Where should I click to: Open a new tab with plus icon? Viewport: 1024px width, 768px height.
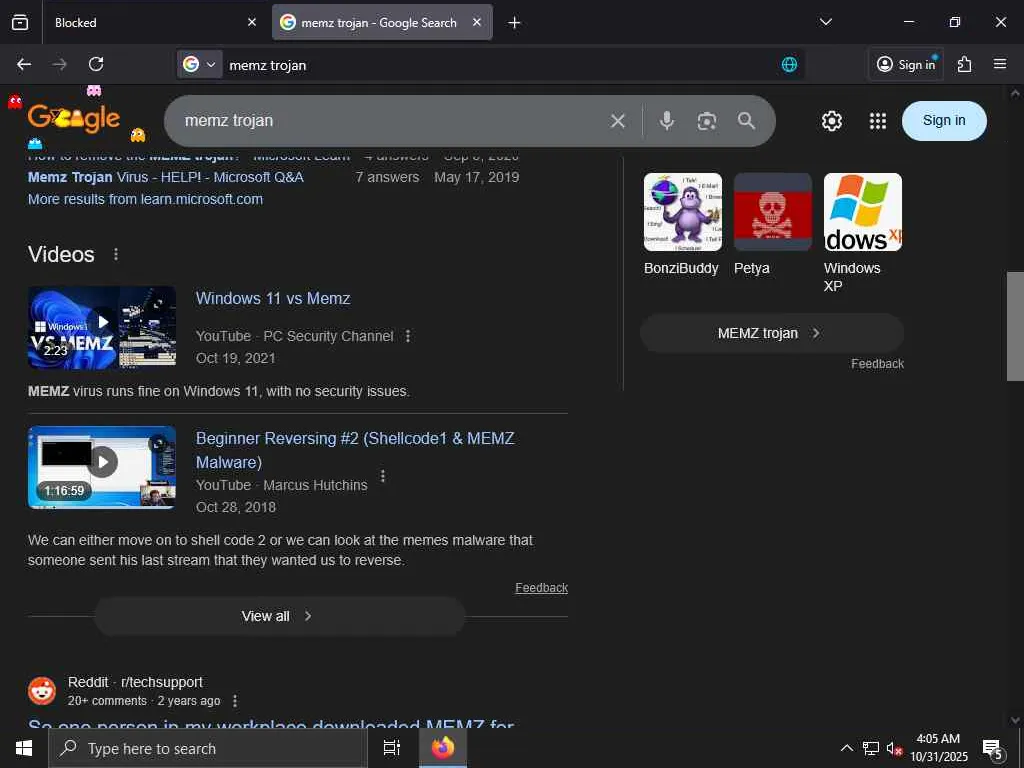[514, 23]
